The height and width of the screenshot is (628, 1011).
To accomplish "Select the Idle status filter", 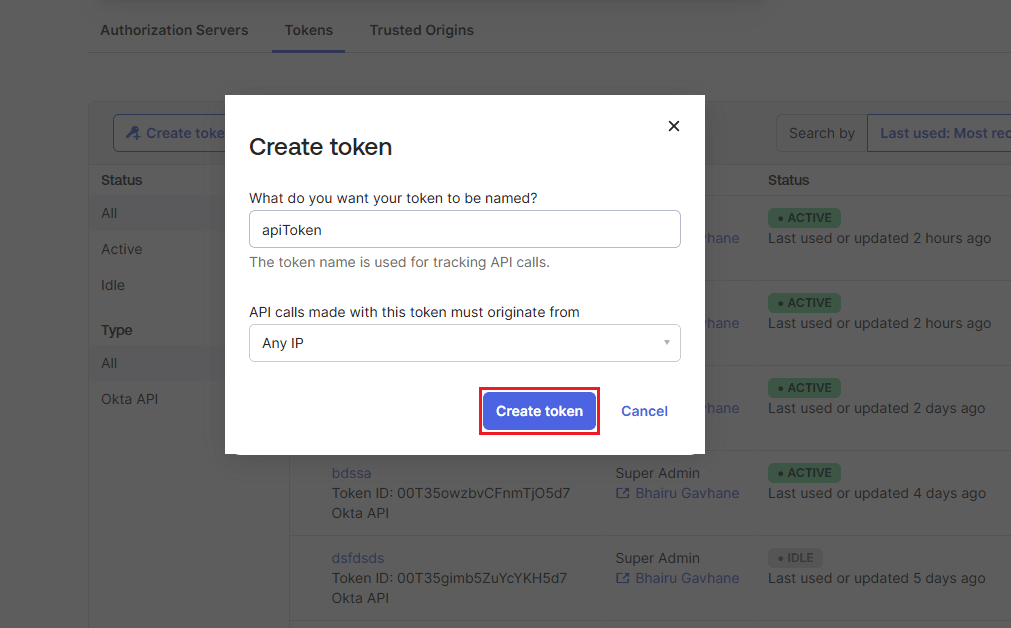I will pyautogui.click(x=113, y=285).
